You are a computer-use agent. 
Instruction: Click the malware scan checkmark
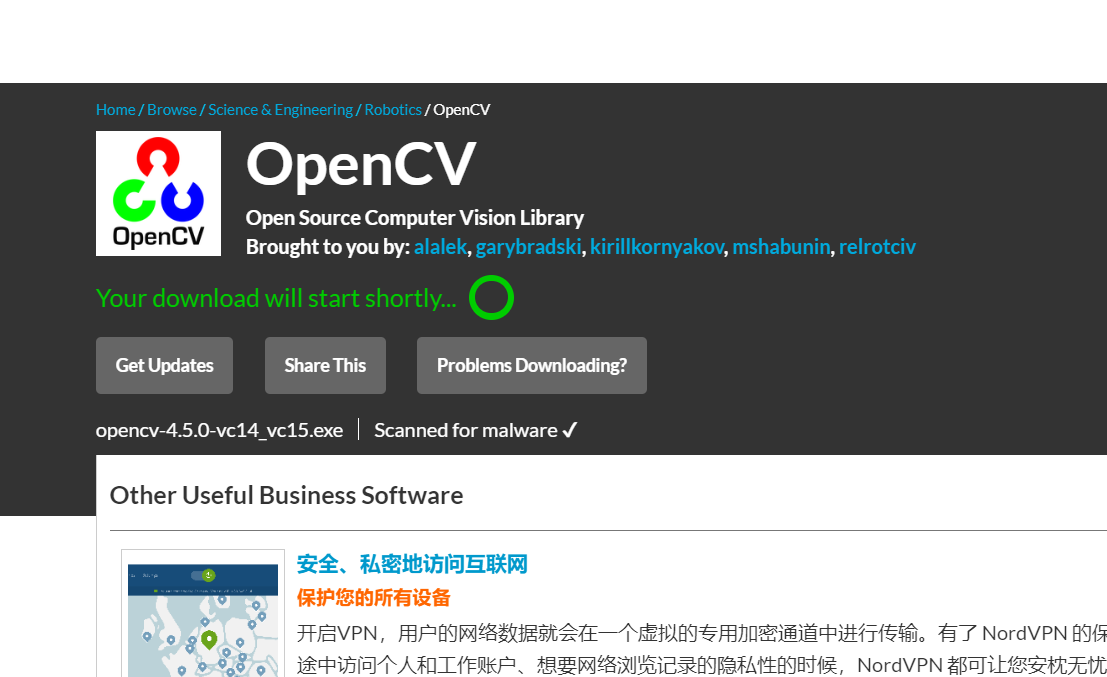pos(570,429)
